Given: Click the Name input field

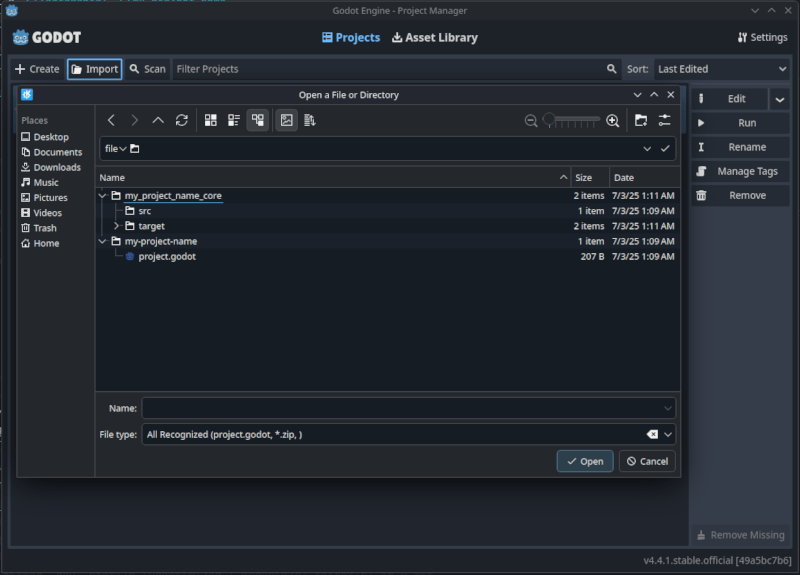Looking at the screenshot, I should point(408,408).
